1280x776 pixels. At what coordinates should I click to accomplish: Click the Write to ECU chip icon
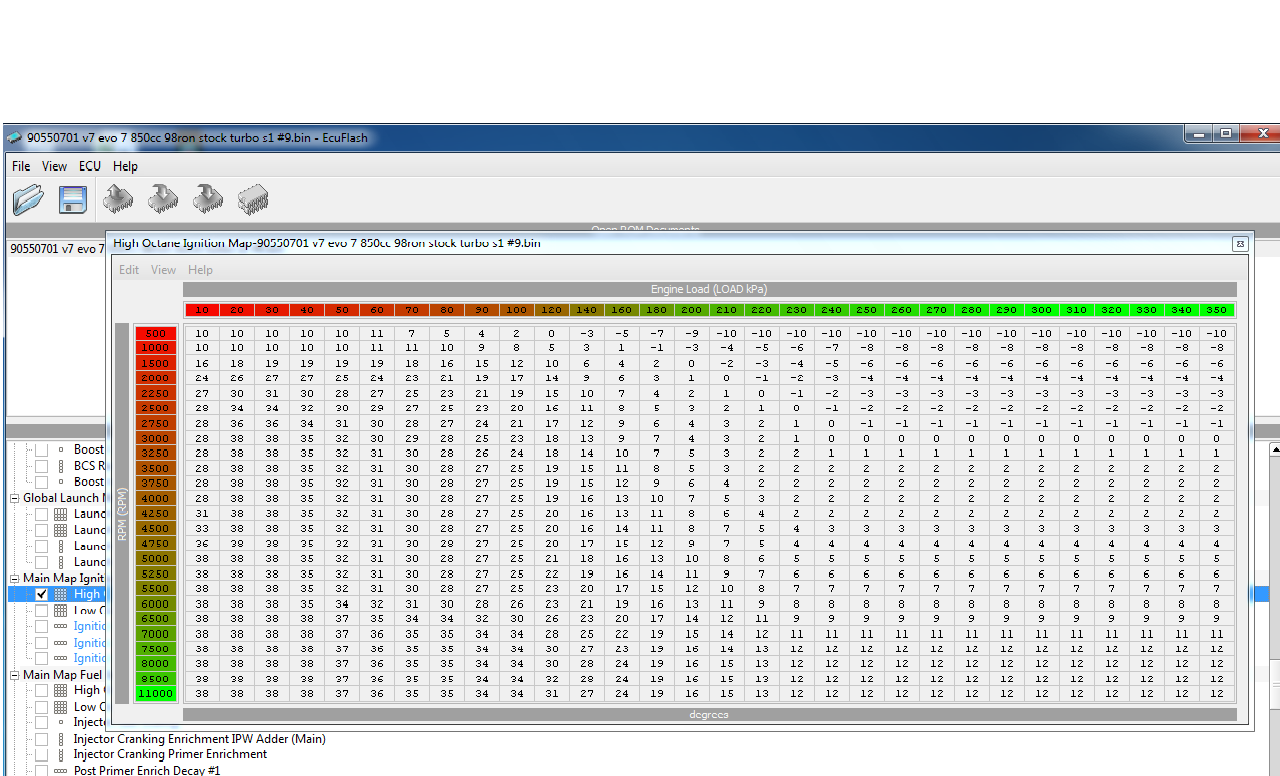(163, 199)
